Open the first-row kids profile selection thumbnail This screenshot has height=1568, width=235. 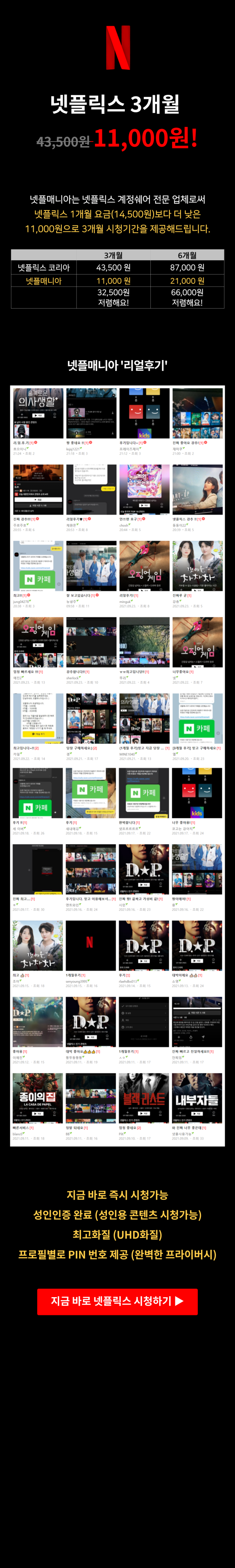144,413
